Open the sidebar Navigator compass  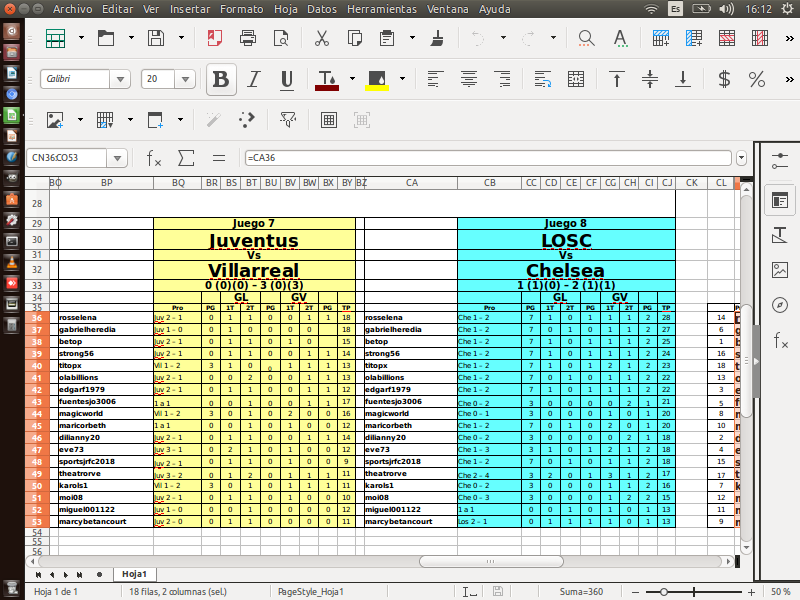[780, 305]
